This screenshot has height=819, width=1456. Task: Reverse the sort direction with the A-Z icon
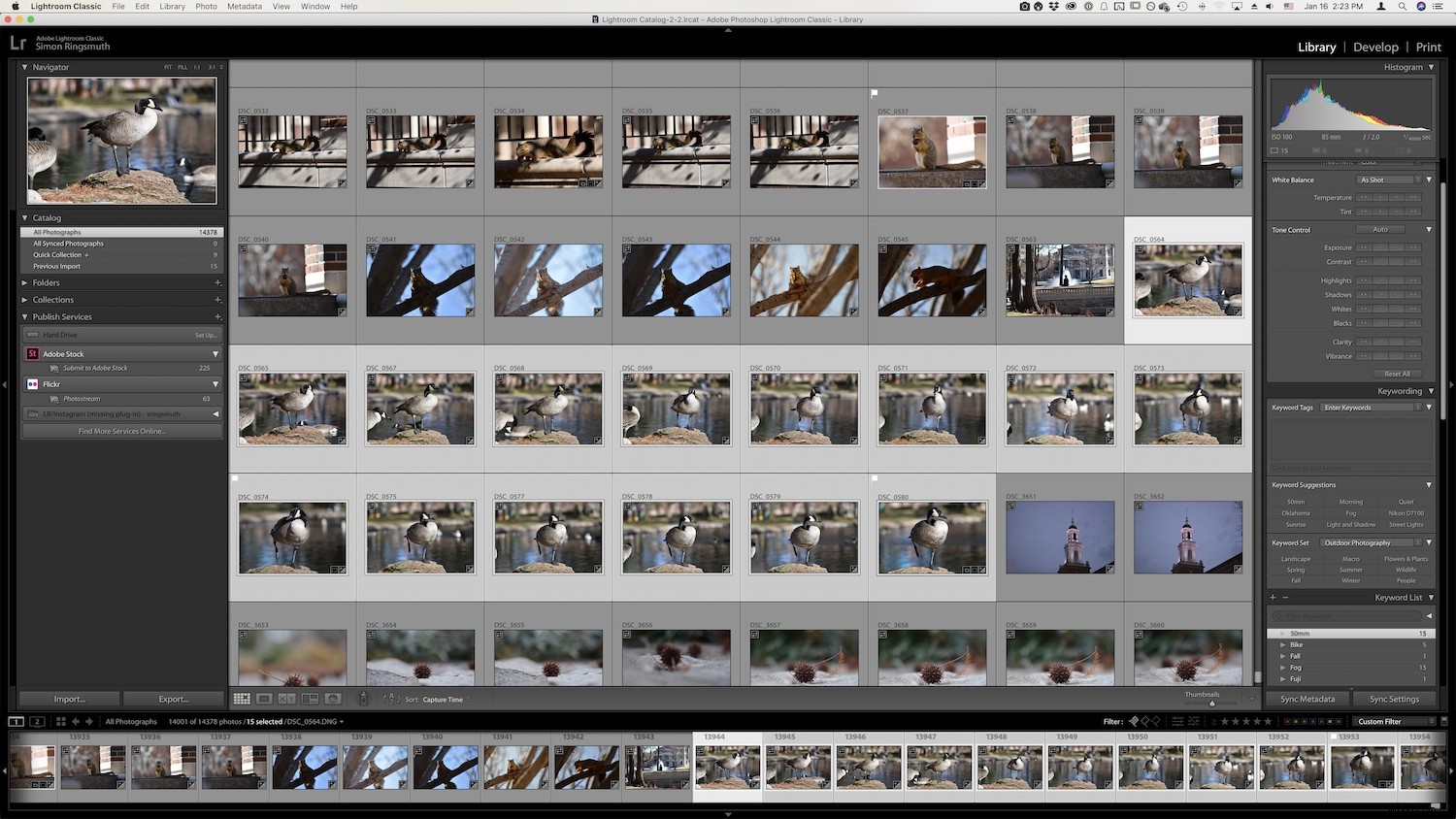[x=391, y=699]
